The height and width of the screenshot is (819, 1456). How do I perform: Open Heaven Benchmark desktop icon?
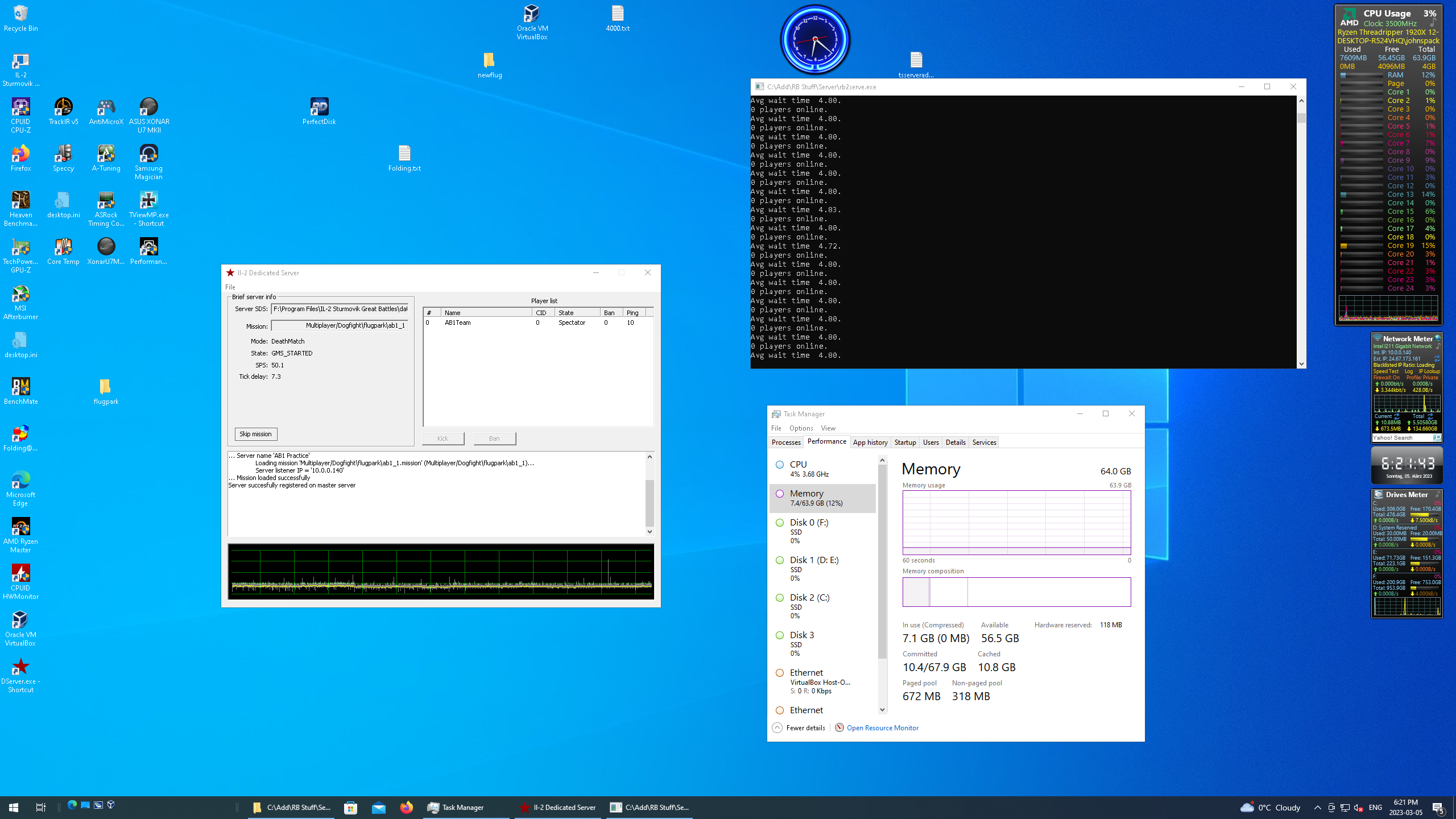pyautogui.click(x=20, y=209)
